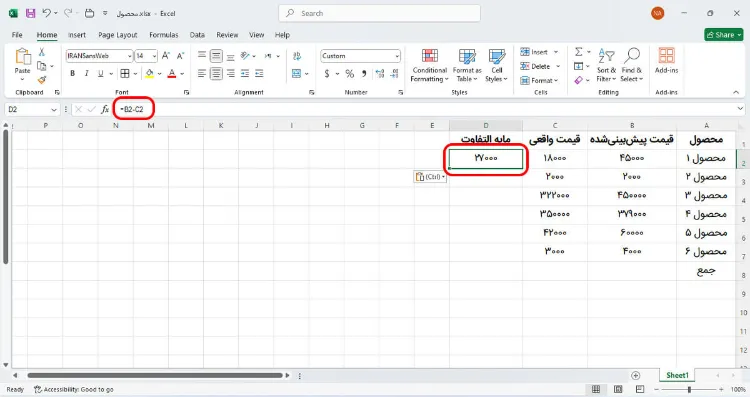Click the Paste clipboard icon
The width and height of the screenshot is (750, 397).
tap(22, 56)
